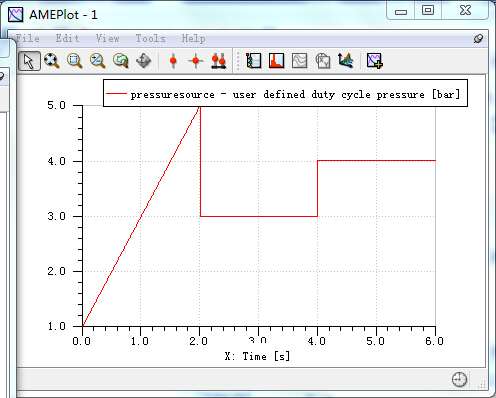This screenshot has width=496, height=398.
Task: Click the zoom-to-fit magnifier icon
Action: tap(52, 61)
